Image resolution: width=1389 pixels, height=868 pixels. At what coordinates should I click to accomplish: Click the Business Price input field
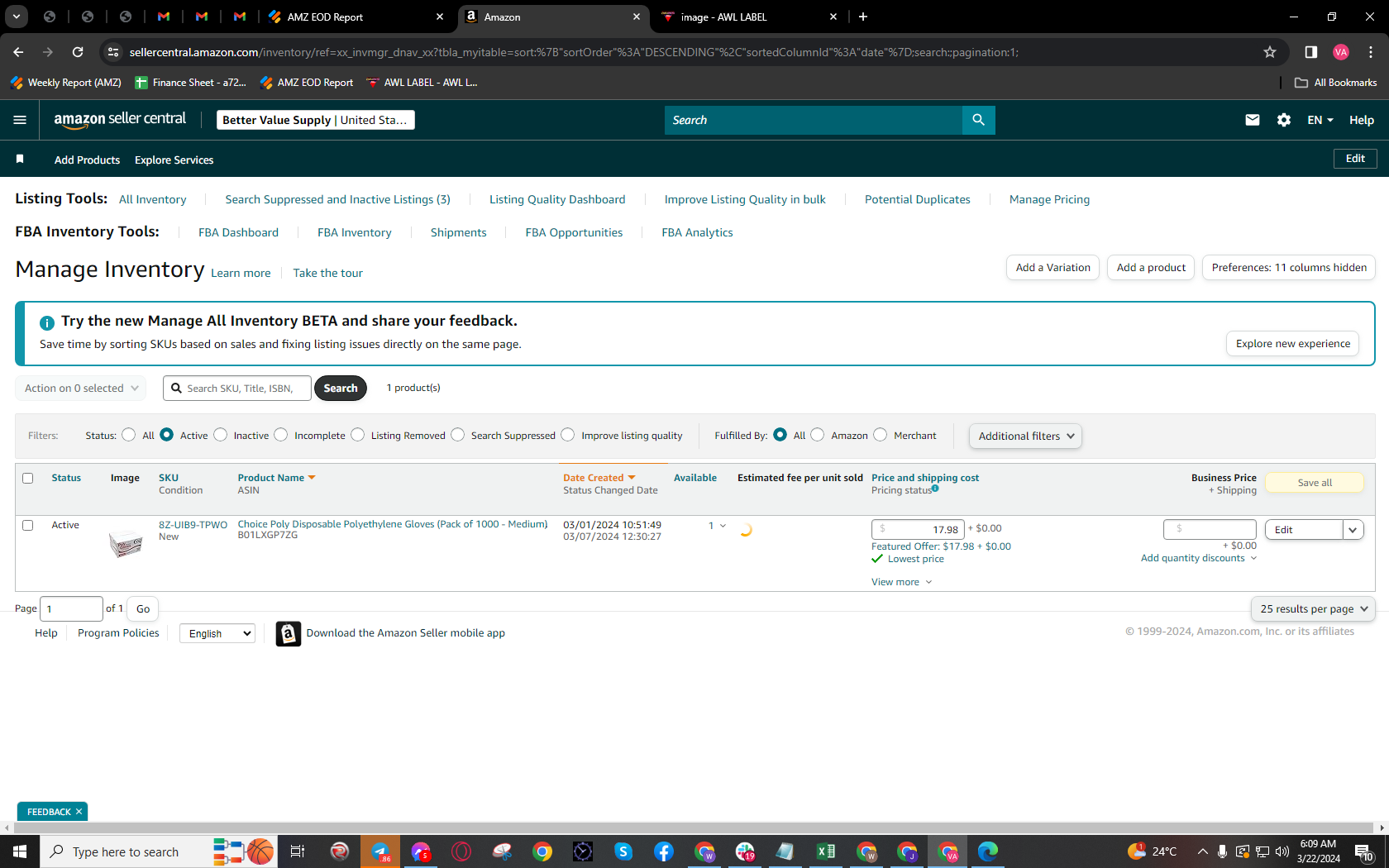point(1210,529)
